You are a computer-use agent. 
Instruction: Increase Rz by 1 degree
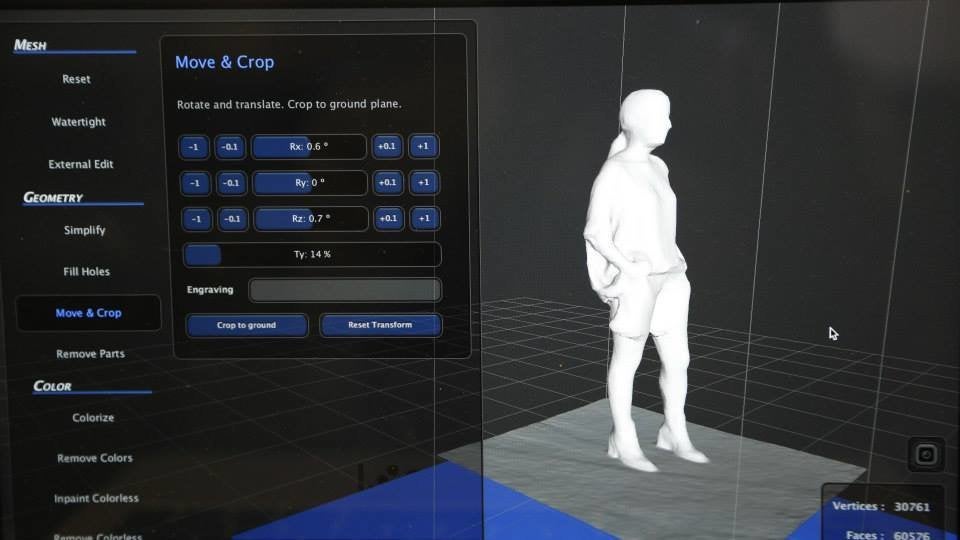point(424,219)
